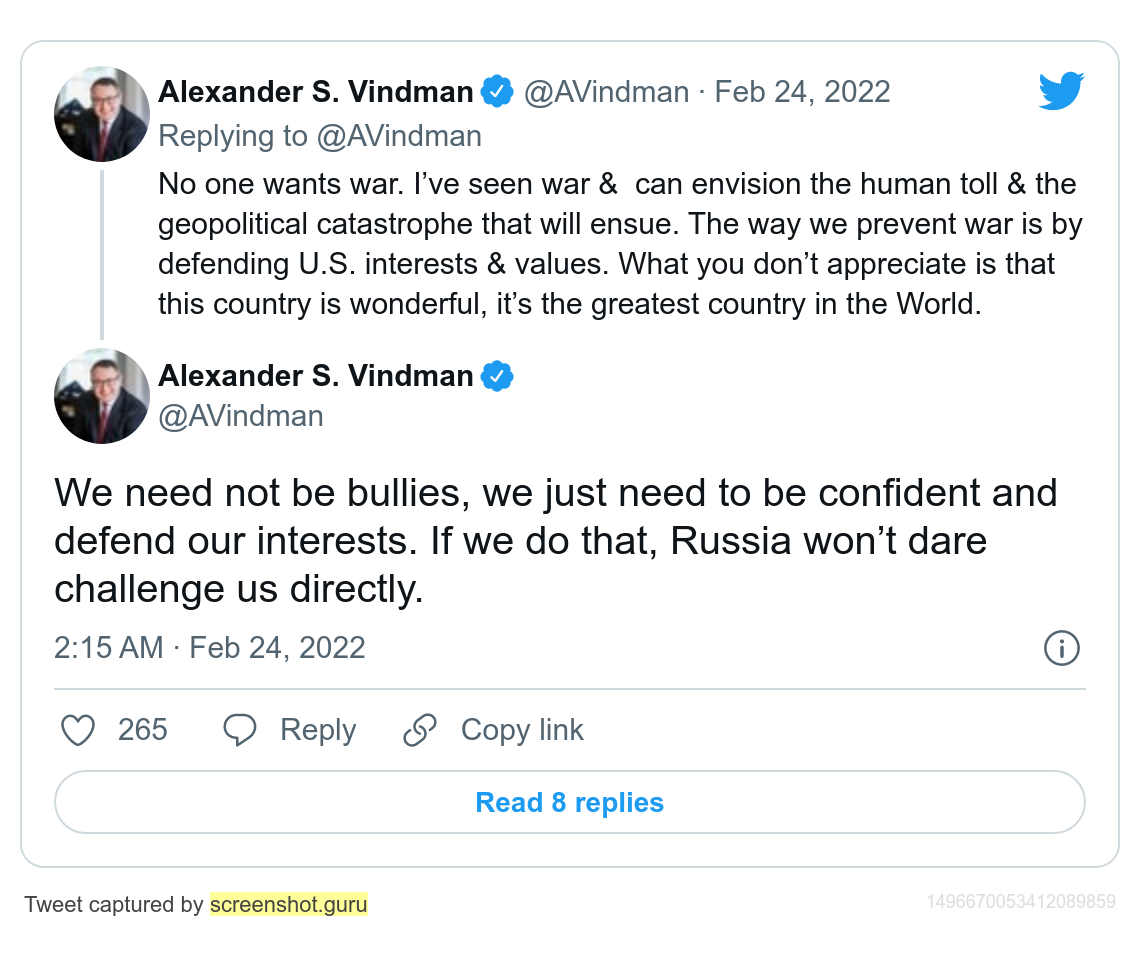This screenshot has width=1140, height=960.
Task: Click the top profile avatar photo
Action: 101,114
